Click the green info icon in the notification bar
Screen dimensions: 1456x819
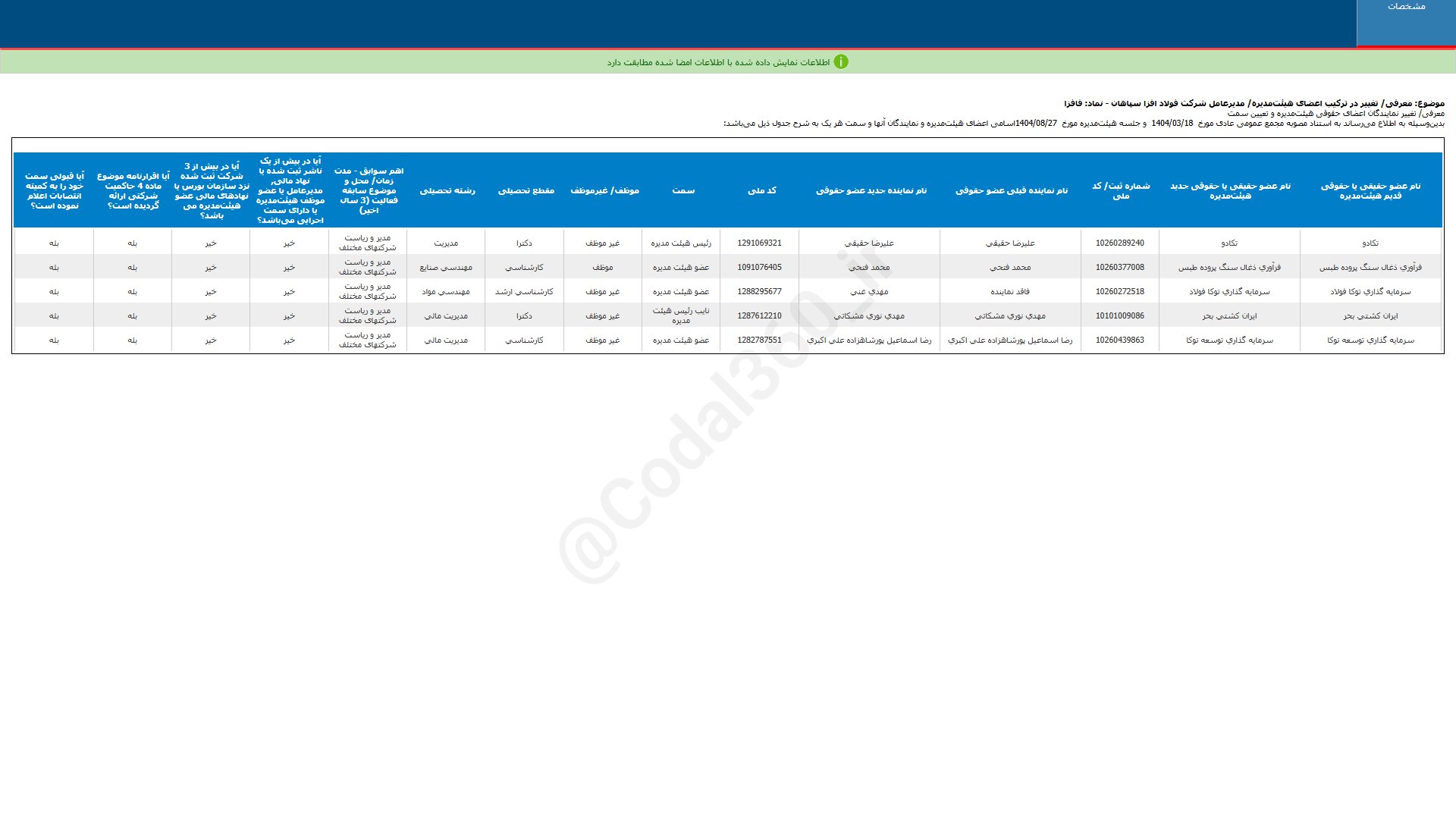point(840,62)
